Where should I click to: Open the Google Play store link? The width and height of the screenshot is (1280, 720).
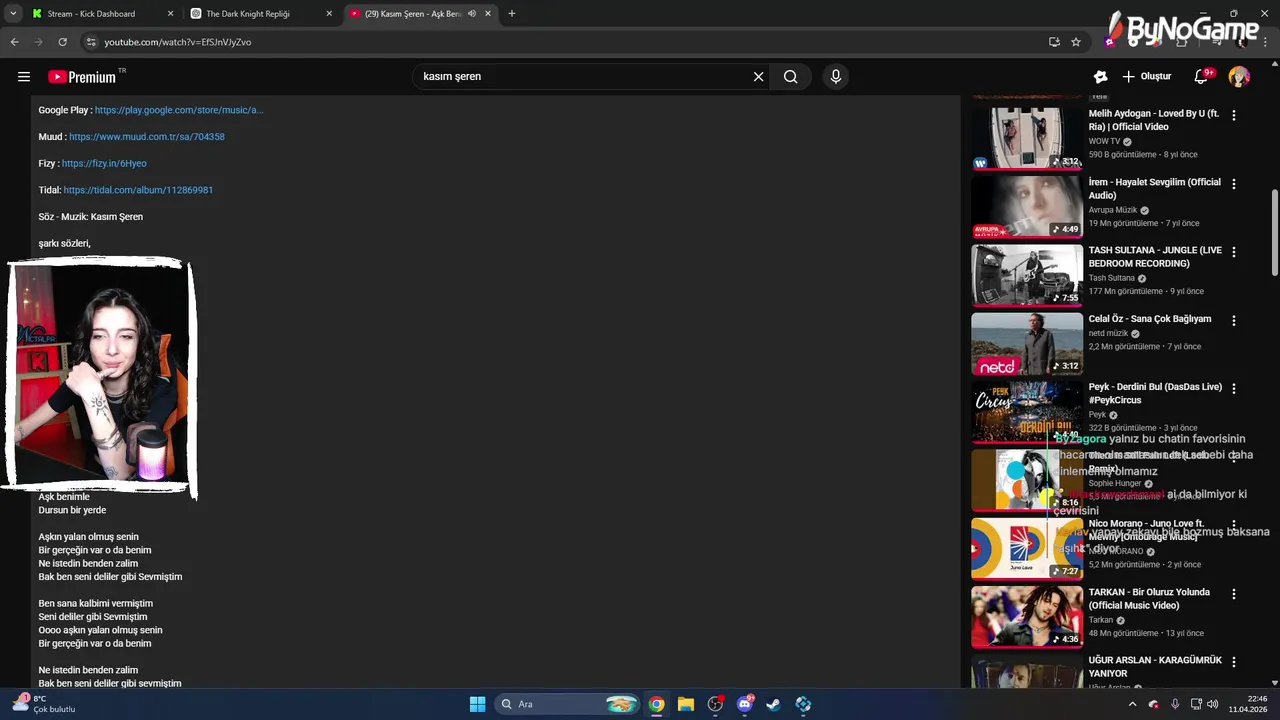[179, 110]
